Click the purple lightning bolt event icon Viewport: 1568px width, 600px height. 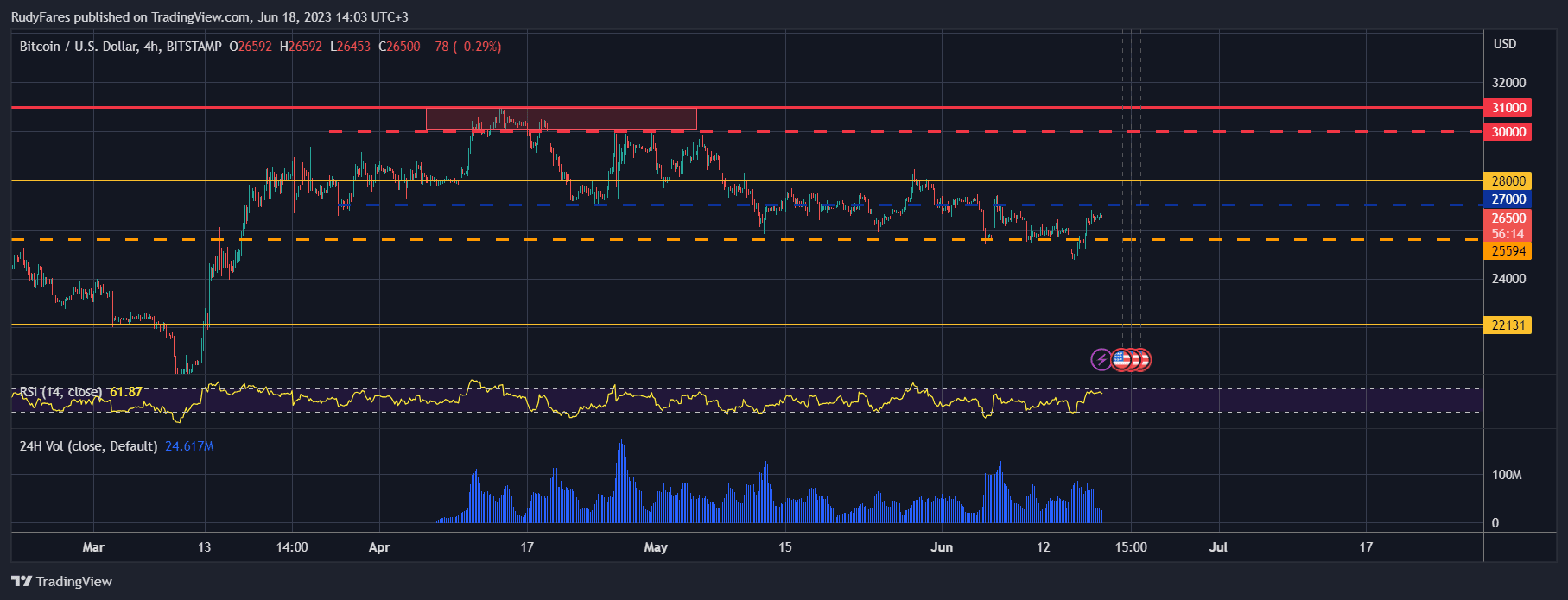coord(1101,359)
